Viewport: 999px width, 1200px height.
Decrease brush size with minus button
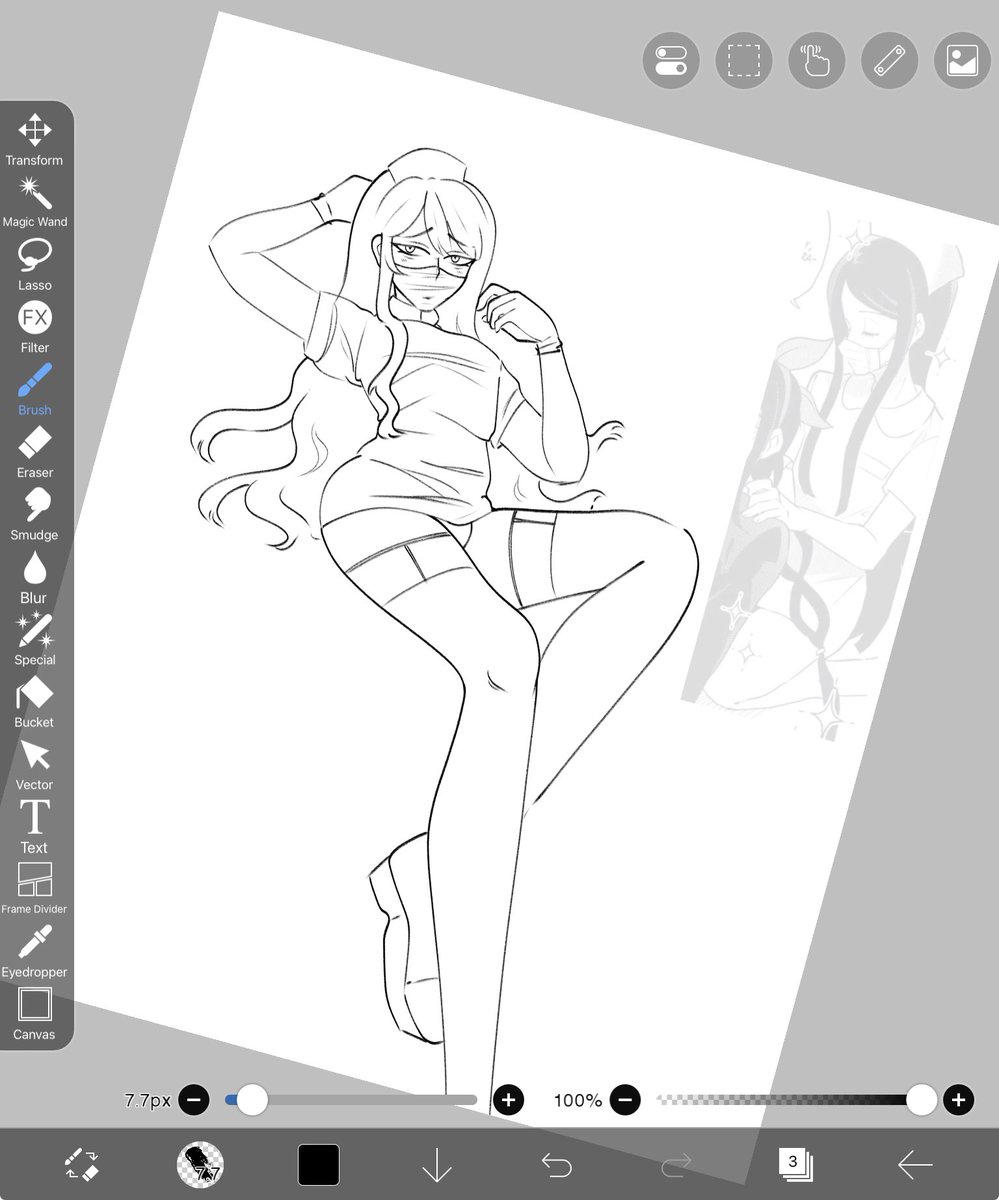194,1100
